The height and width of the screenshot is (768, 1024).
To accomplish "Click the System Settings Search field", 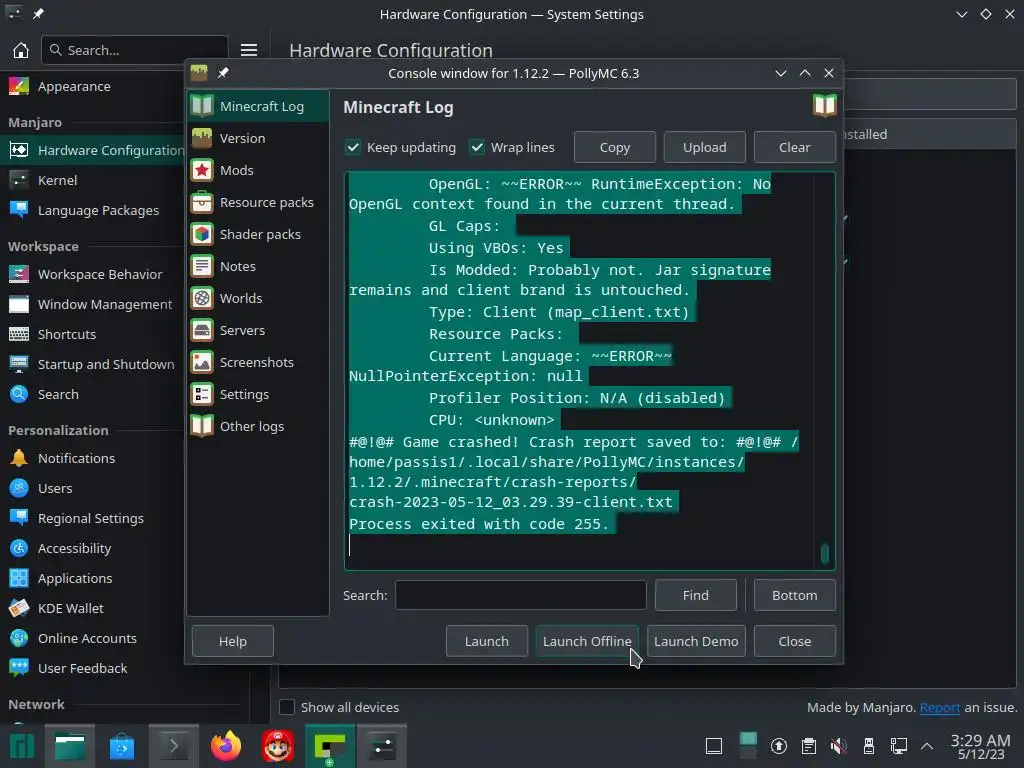I will pyautogui.click(x=135, y=50).
